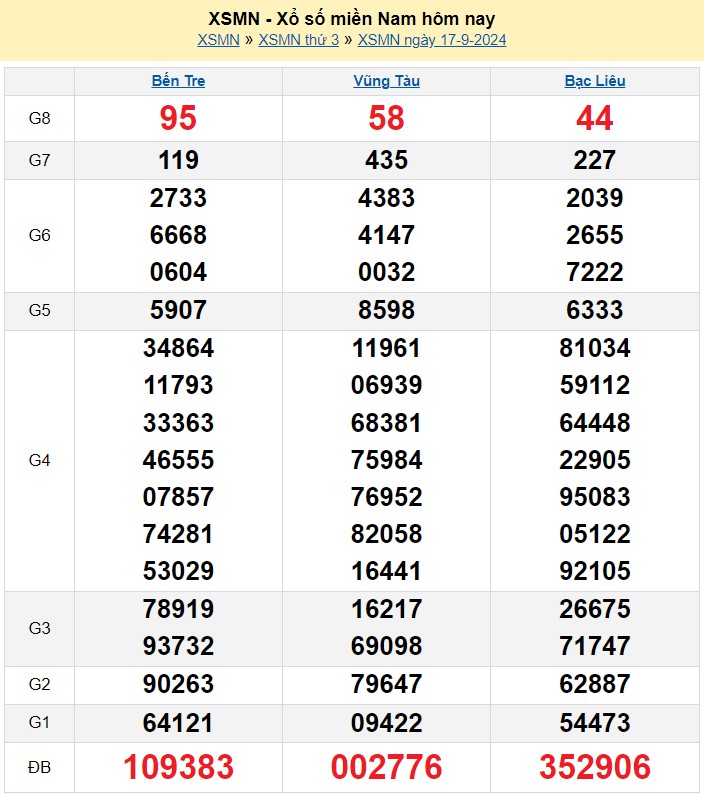The image size is (704, 794).
Task: Select the special prize number 352906
Action: pos(594,767)
